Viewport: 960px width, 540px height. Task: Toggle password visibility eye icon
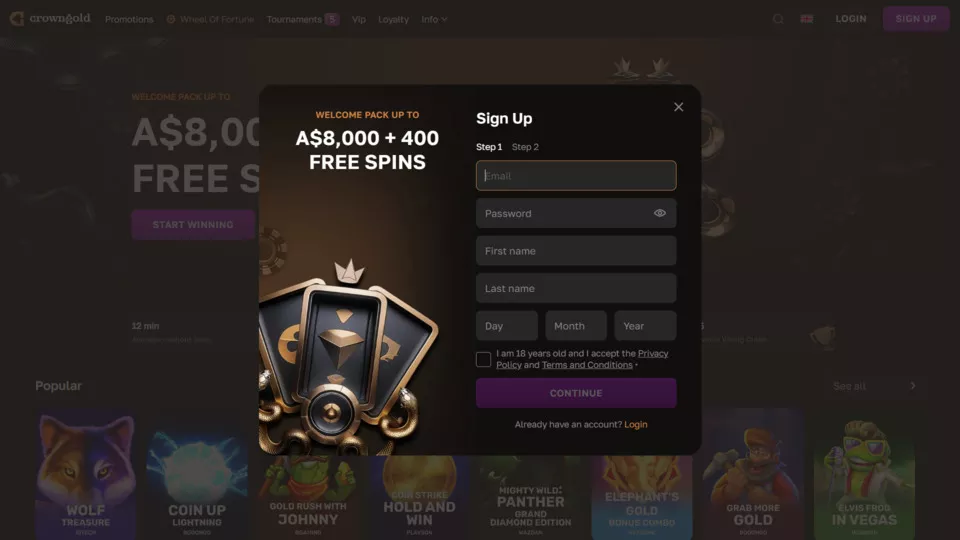(x=659, y=213)
